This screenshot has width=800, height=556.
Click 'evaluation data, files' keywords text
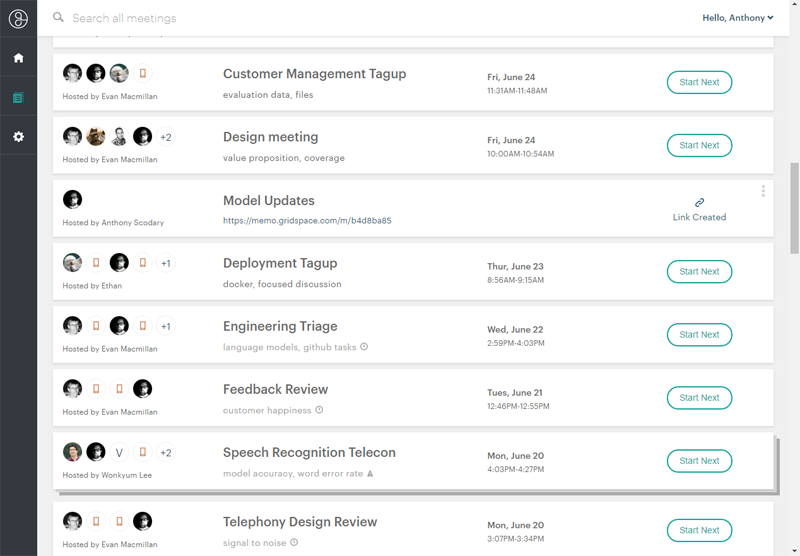(x=268, y=95)
